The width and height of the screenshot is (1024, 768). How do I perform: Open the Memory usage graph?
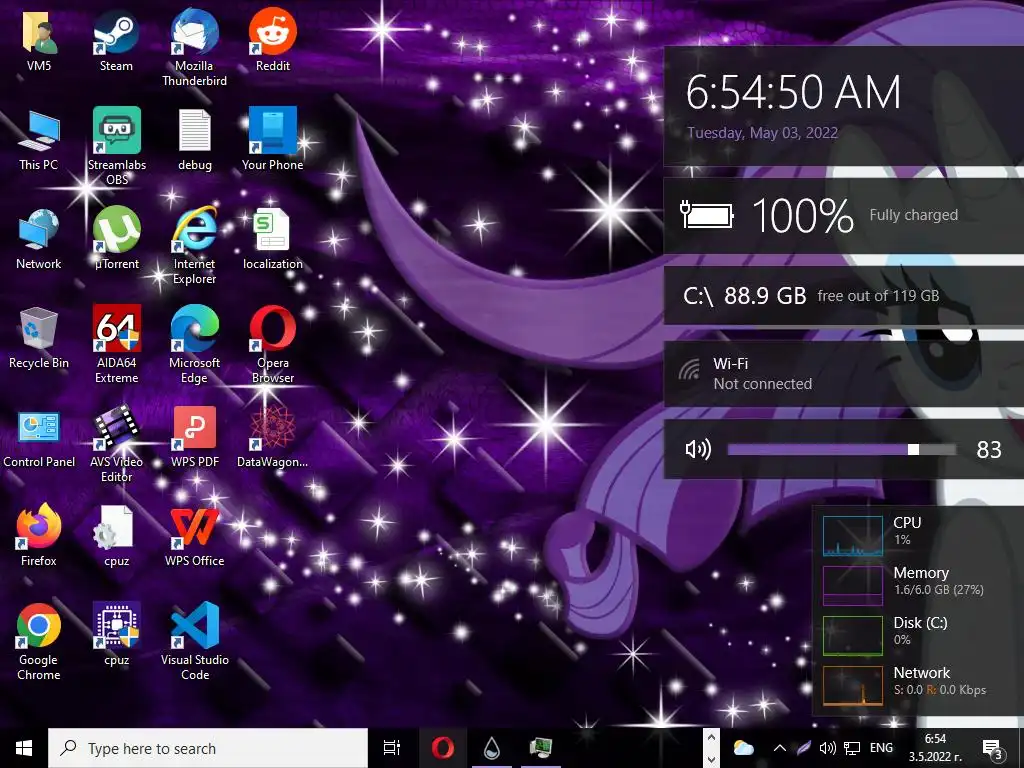tap(852, 586)
